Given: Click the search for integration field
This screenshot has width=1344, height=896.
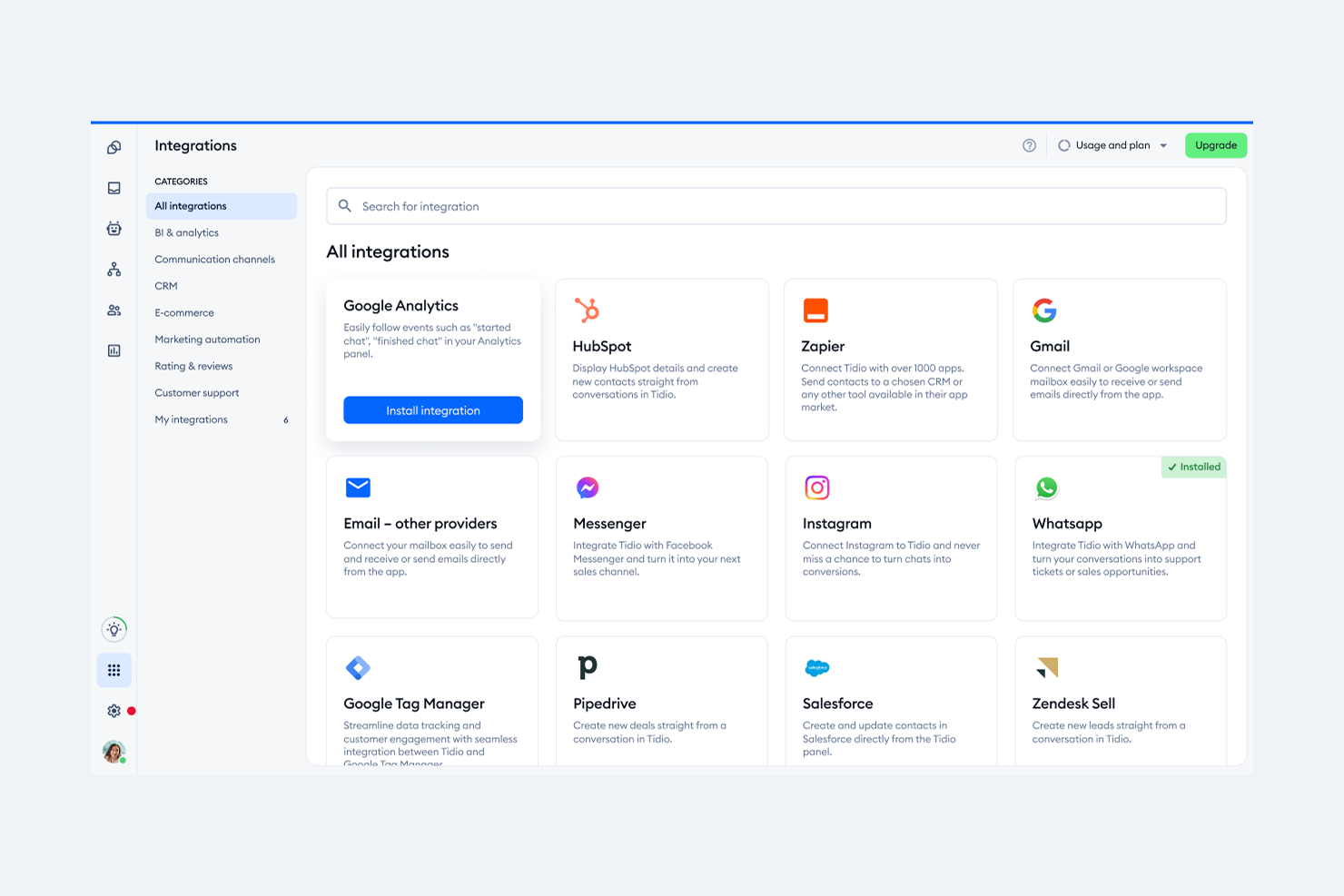Looking at the screenshot, I should pyautogui.click(x=776, y=206).
